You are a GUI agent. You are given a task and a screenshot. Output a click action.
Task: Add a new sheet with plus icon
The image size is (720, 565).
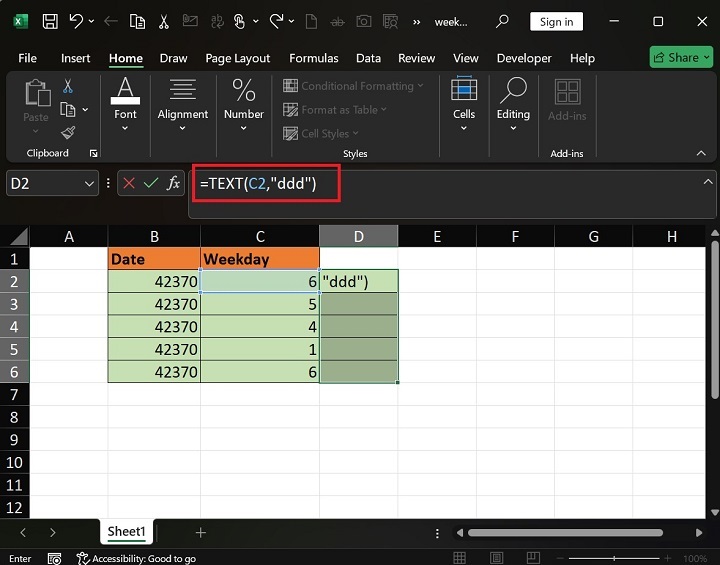click(x=200, y=533)
